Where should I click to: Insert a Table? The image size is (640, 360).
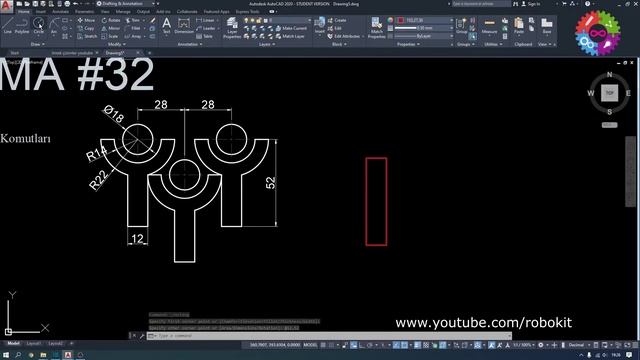[x=204, y=36]
